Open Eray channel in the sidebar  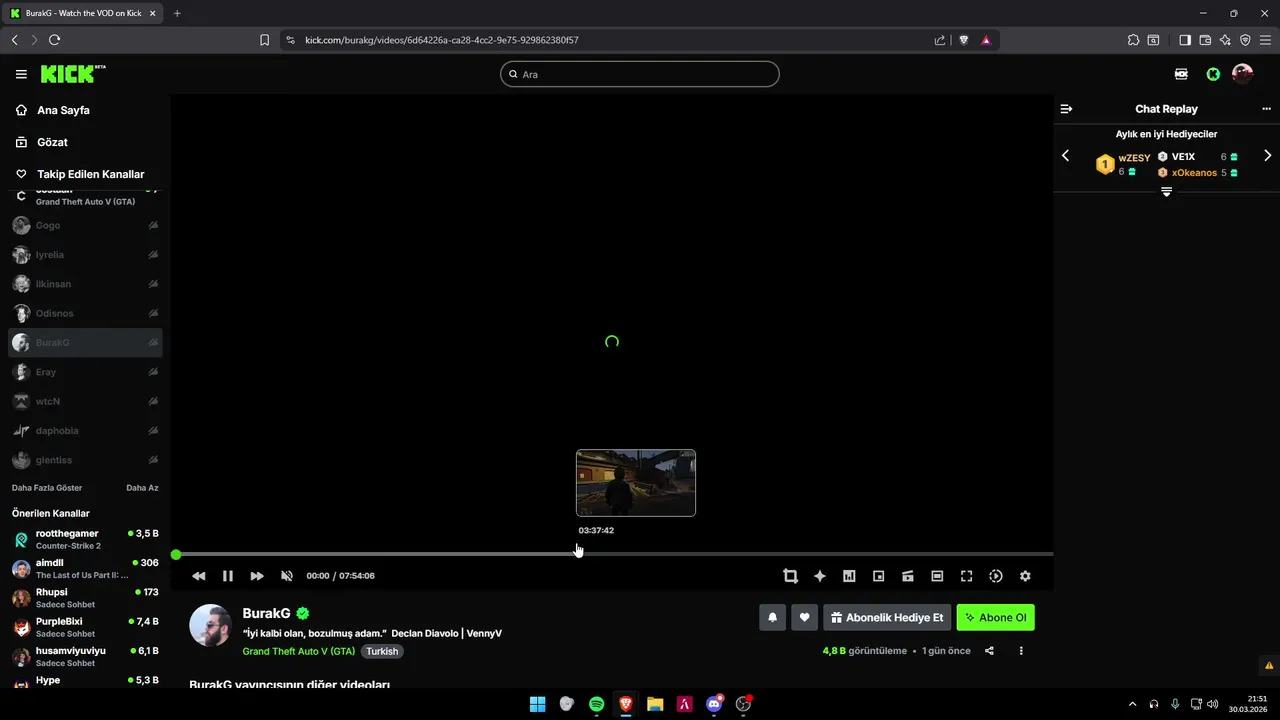point(85,372)
